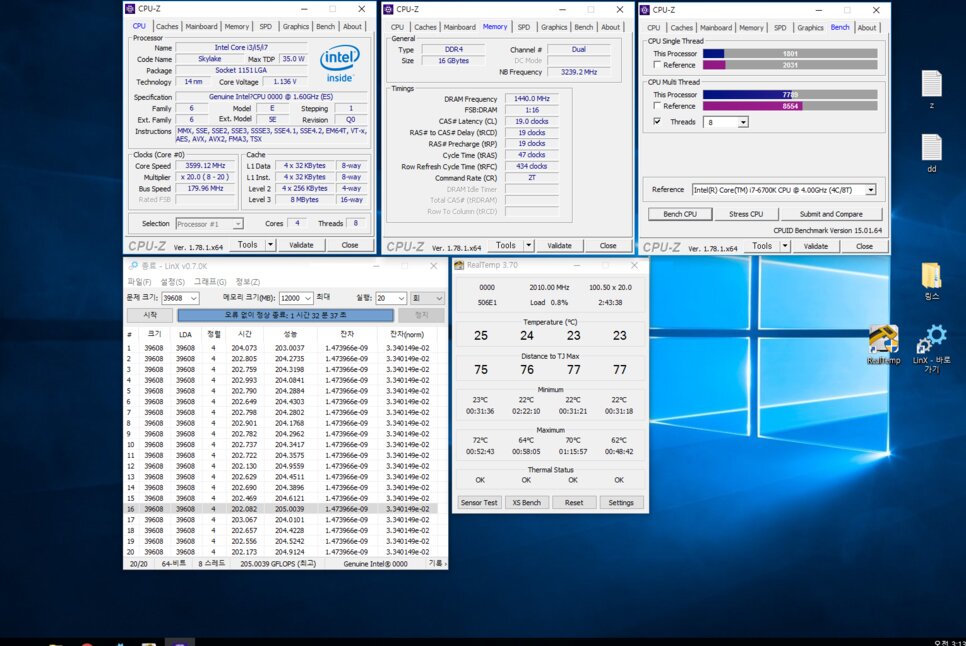The height and width of the screenshot is (646, 966).
Task: Click the LinX 잔차(norm) column header
Action: click(407, 334)
